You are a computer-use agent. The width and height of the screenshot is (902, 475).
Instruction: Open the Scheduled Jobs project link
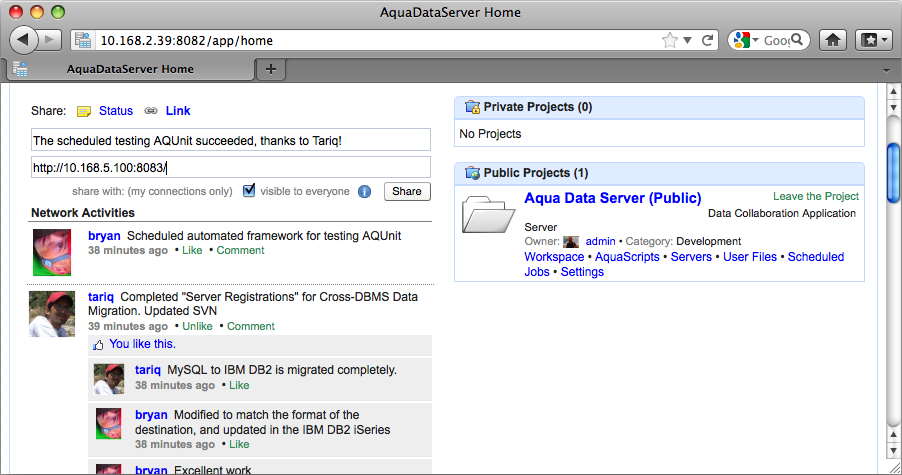tap(816, 257)
